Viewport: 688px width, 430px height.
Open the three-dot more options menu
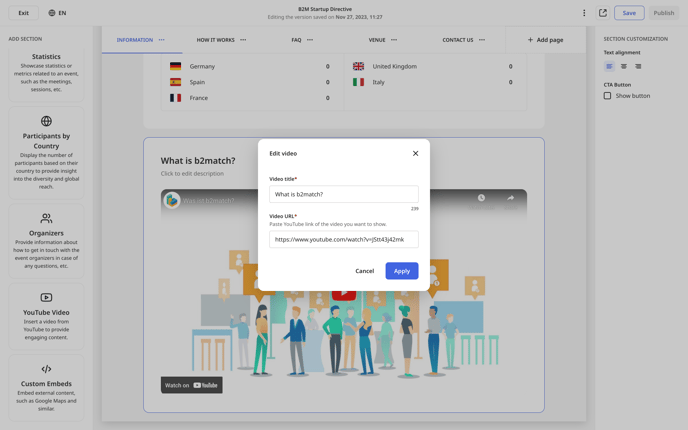(584, 13)
